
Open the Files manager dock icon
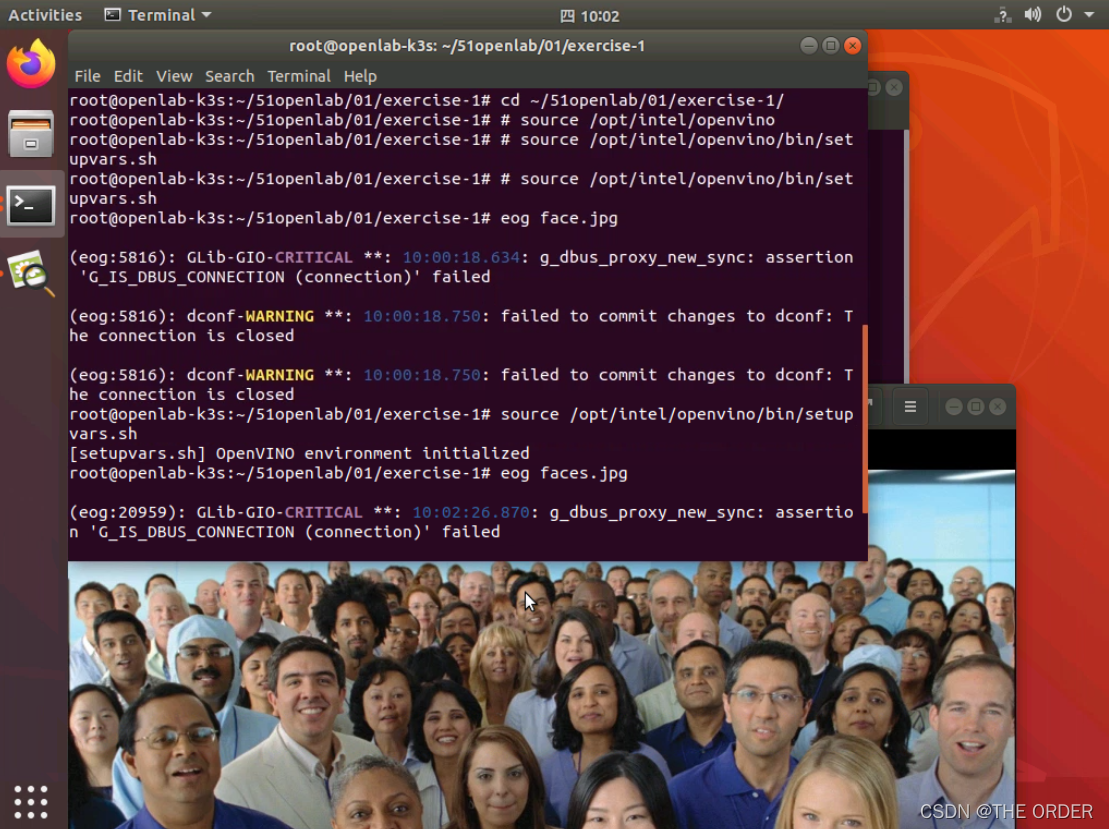[x=30, y=134]
